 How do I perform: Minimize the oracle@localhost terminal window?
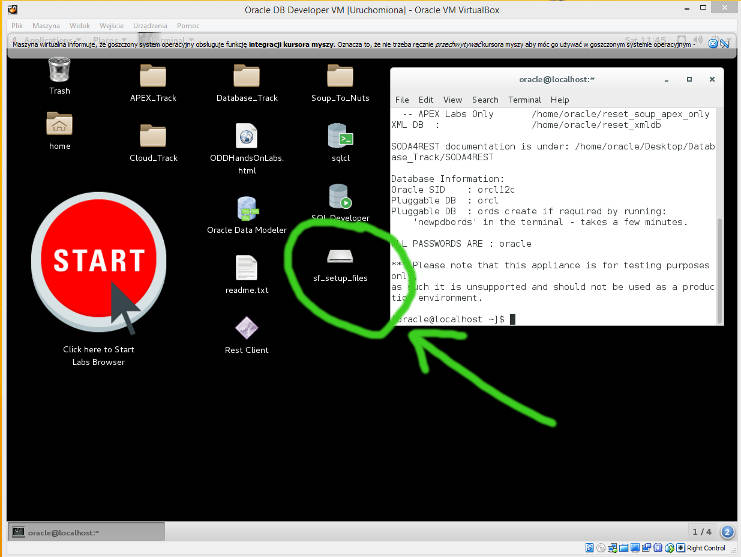[666, 80]
